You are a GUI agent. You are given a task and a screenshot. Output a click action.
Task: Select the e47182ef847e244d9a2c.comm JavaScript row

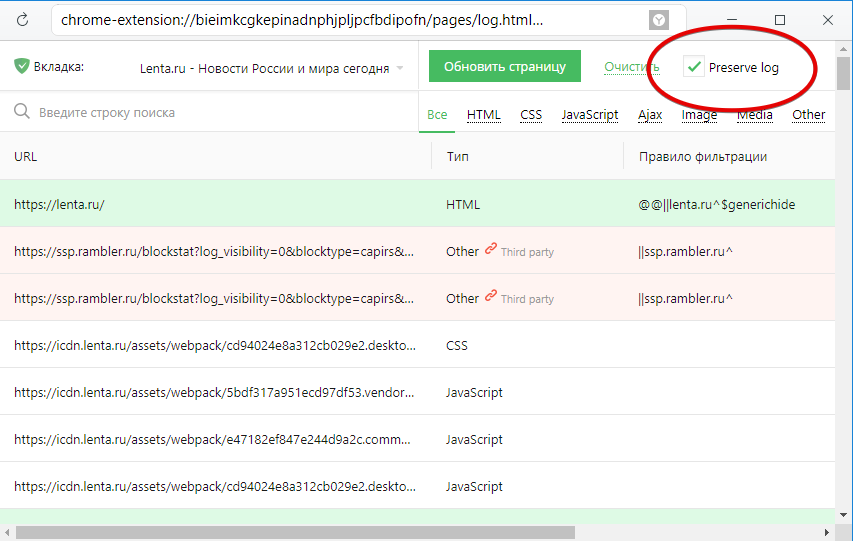tap(417, 439)
